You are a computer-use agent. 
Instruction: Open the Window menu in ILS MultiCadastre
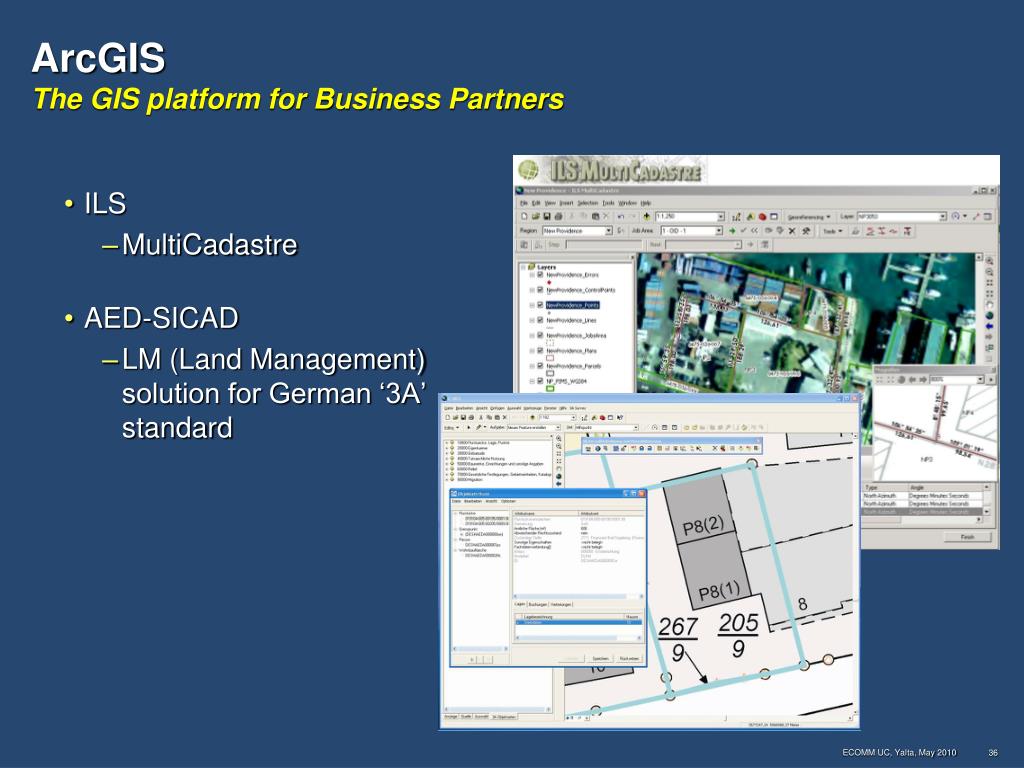pos(628,203)
